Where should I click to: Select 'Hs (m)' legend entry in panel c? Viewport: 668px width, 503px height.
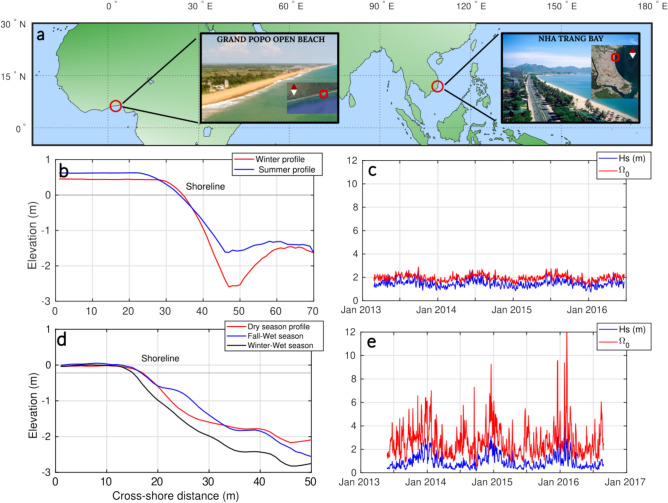[x=623, y=158]
